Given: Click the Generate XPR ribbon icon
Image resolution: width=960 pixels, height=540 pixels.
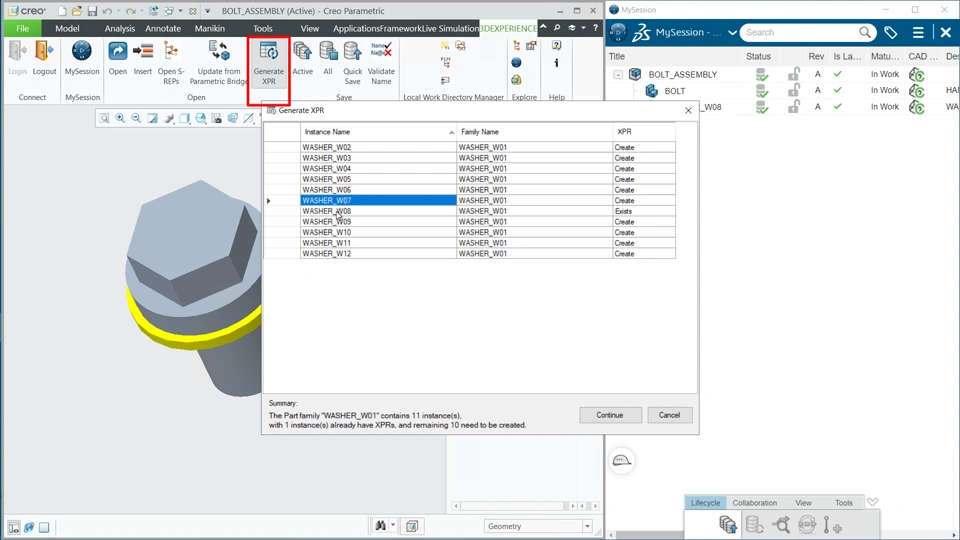Looking at the screenshot, I should tap(268, 52).
